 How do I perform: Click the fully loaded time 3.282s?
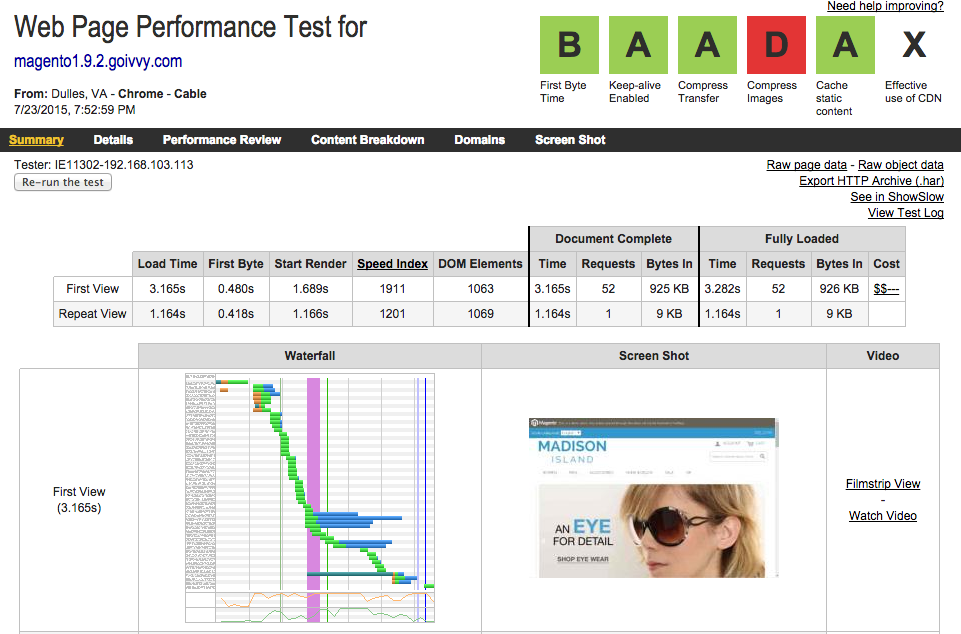[x=723, y=289]
